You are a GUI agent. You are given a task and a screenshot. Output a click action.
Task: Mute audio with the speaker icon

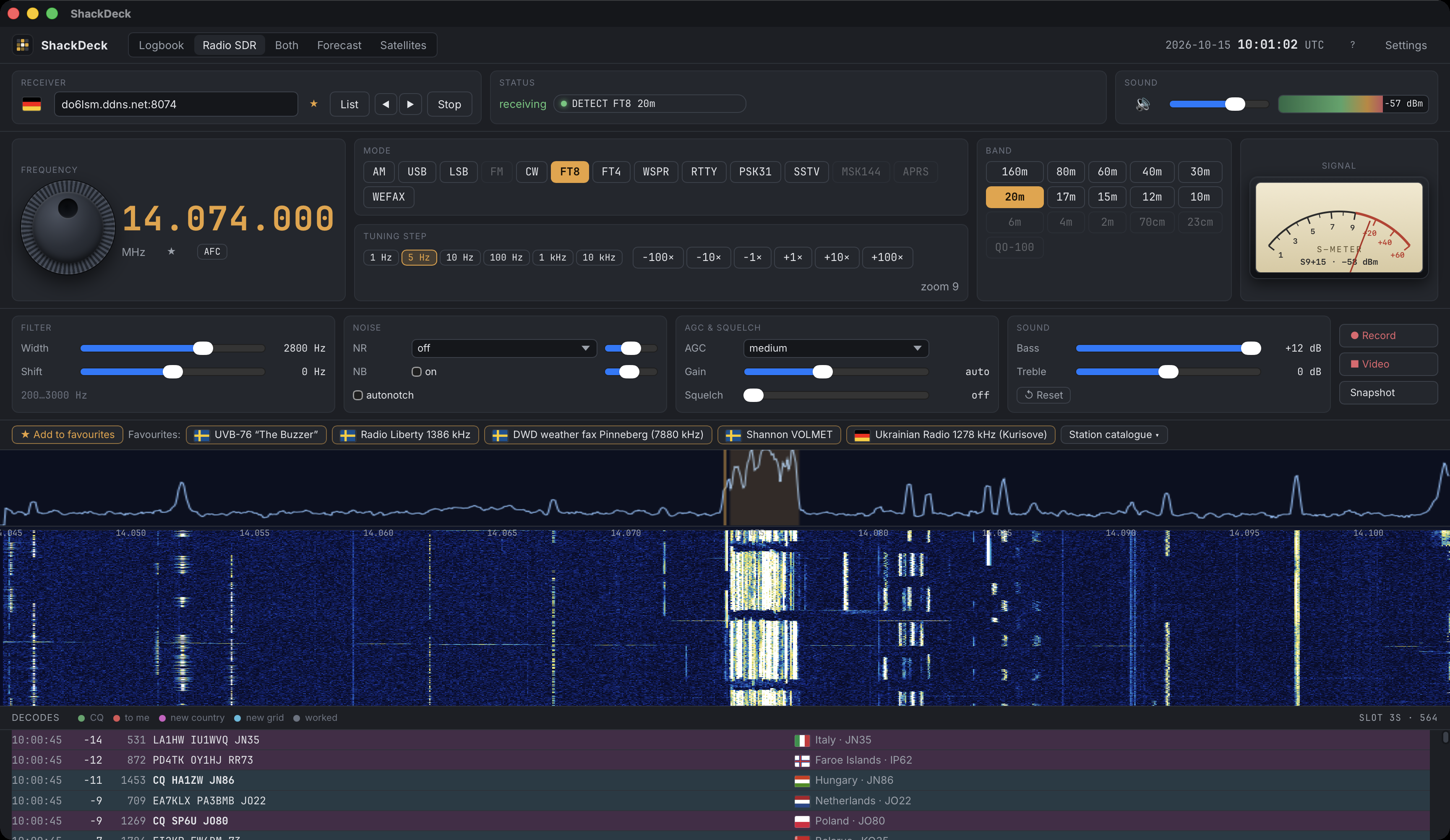(x=1143, y=104)
